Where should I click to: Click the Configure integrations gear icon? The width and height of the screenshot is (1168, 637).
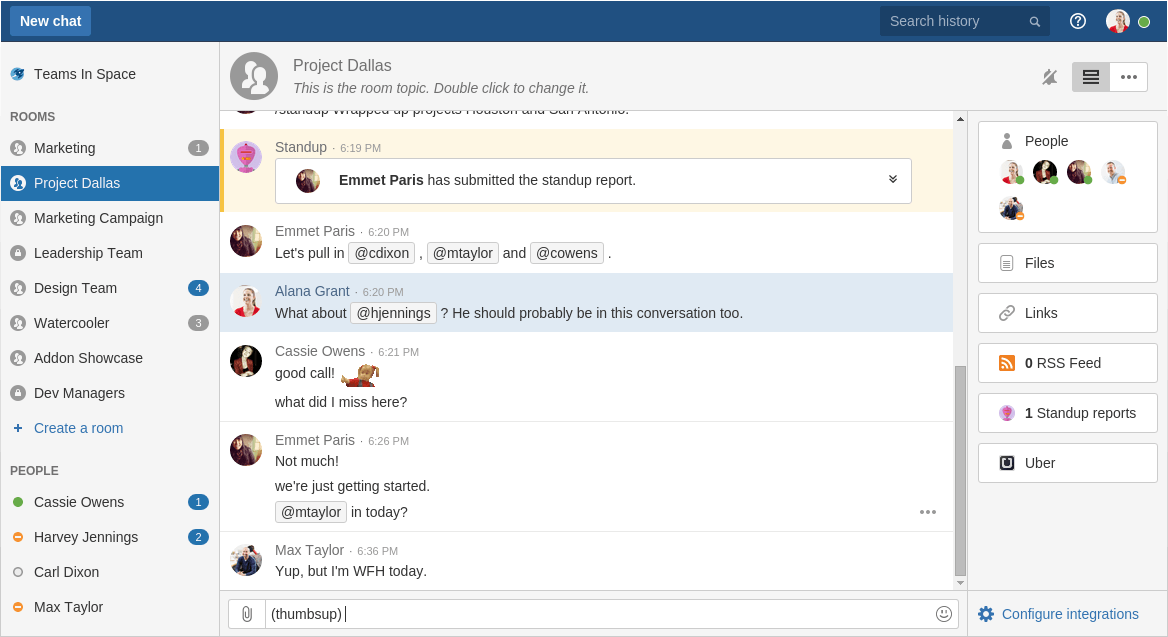point(986,614)
